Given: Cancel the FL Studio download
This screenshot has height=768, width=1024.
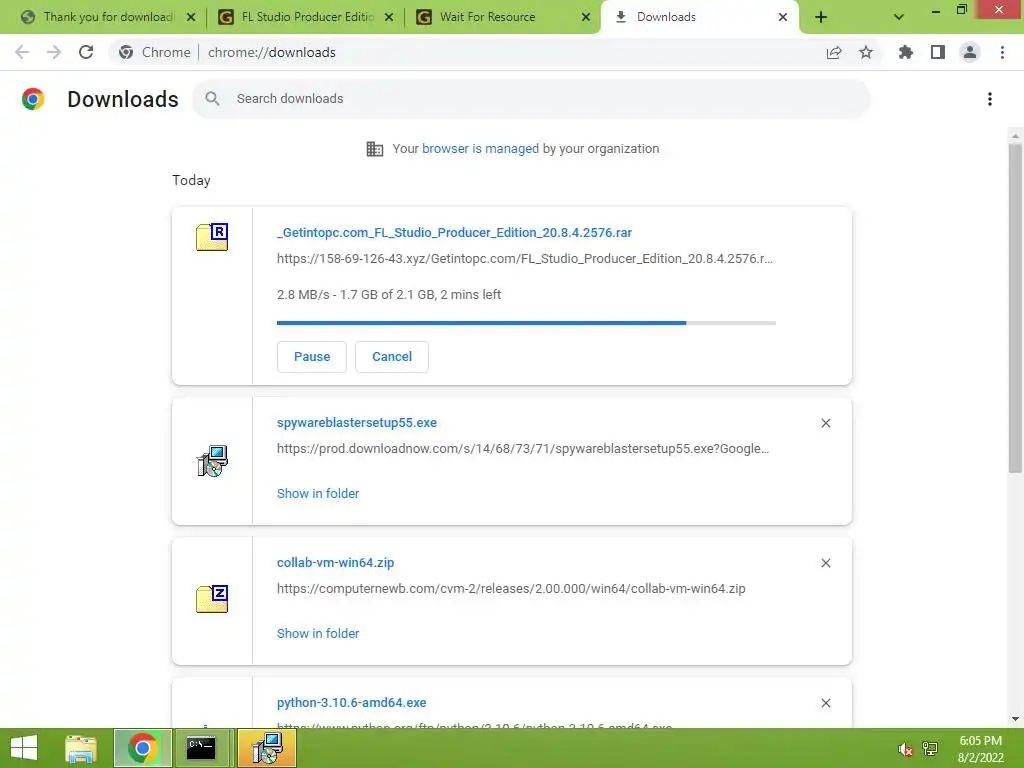Looking at the screenshot, I should 392,357.
